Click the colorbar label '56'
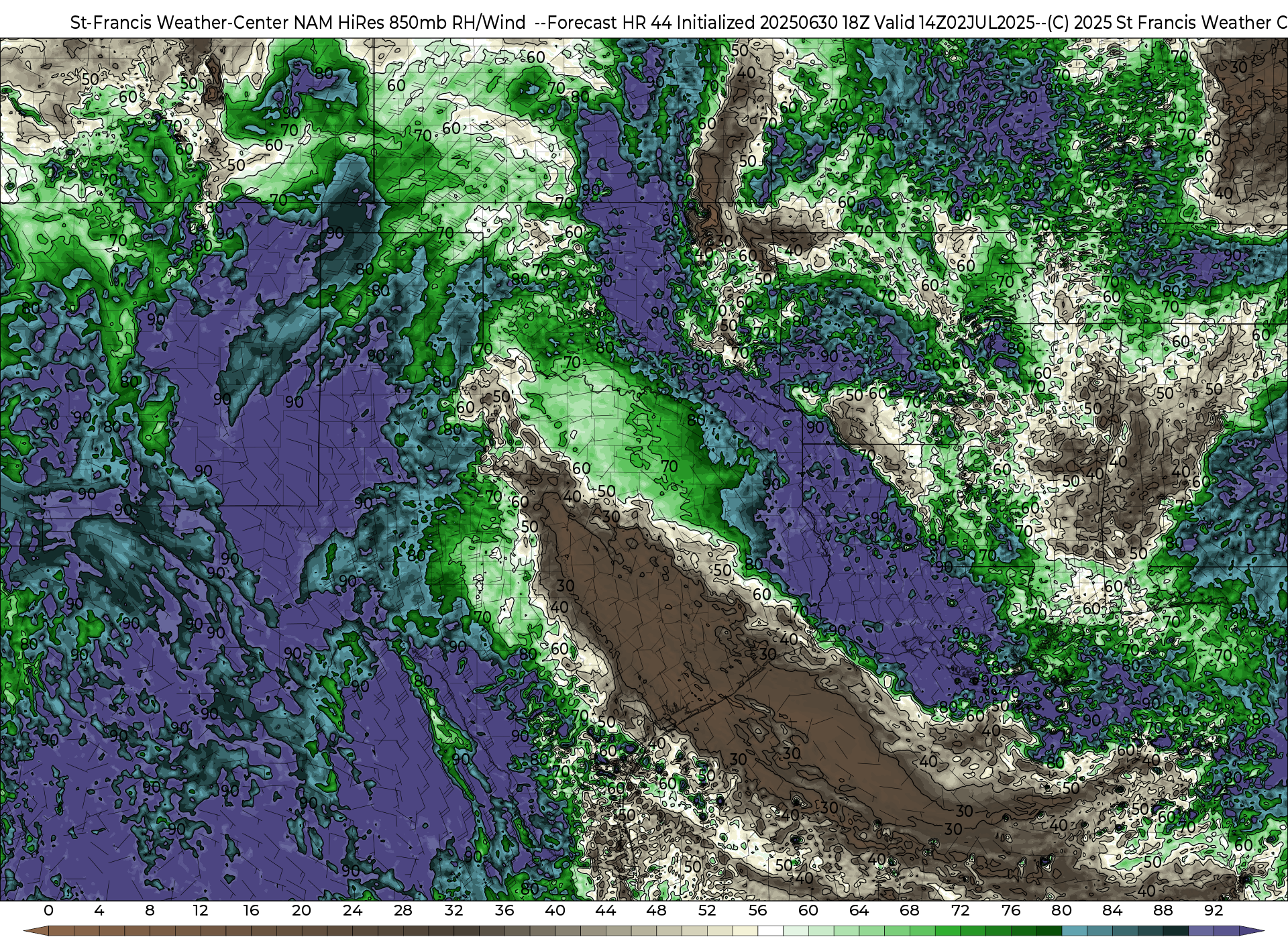The image size is (1288, 939). (x=758, y=911)
